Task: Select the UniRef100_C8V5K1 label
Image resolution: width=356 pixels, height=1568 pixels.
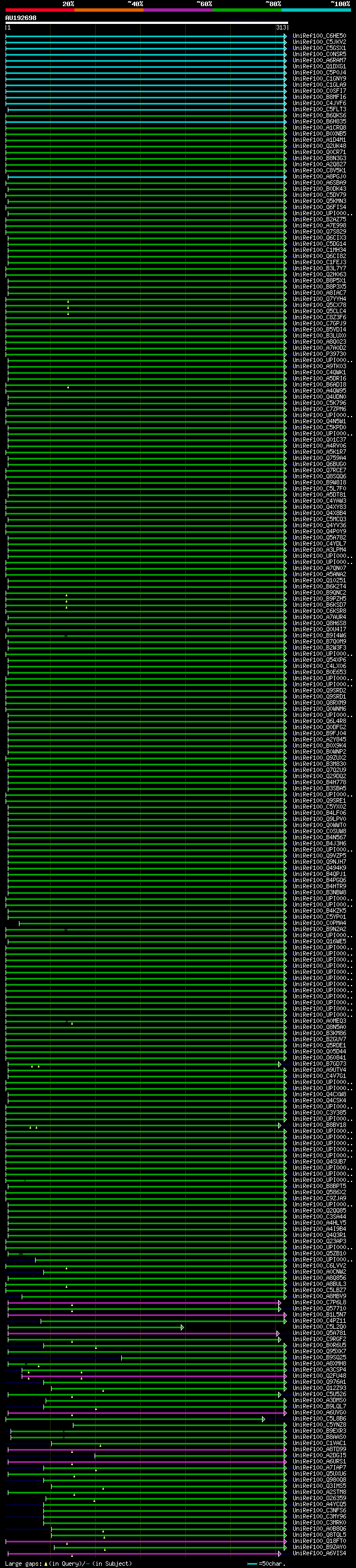Action: [319, 170]
